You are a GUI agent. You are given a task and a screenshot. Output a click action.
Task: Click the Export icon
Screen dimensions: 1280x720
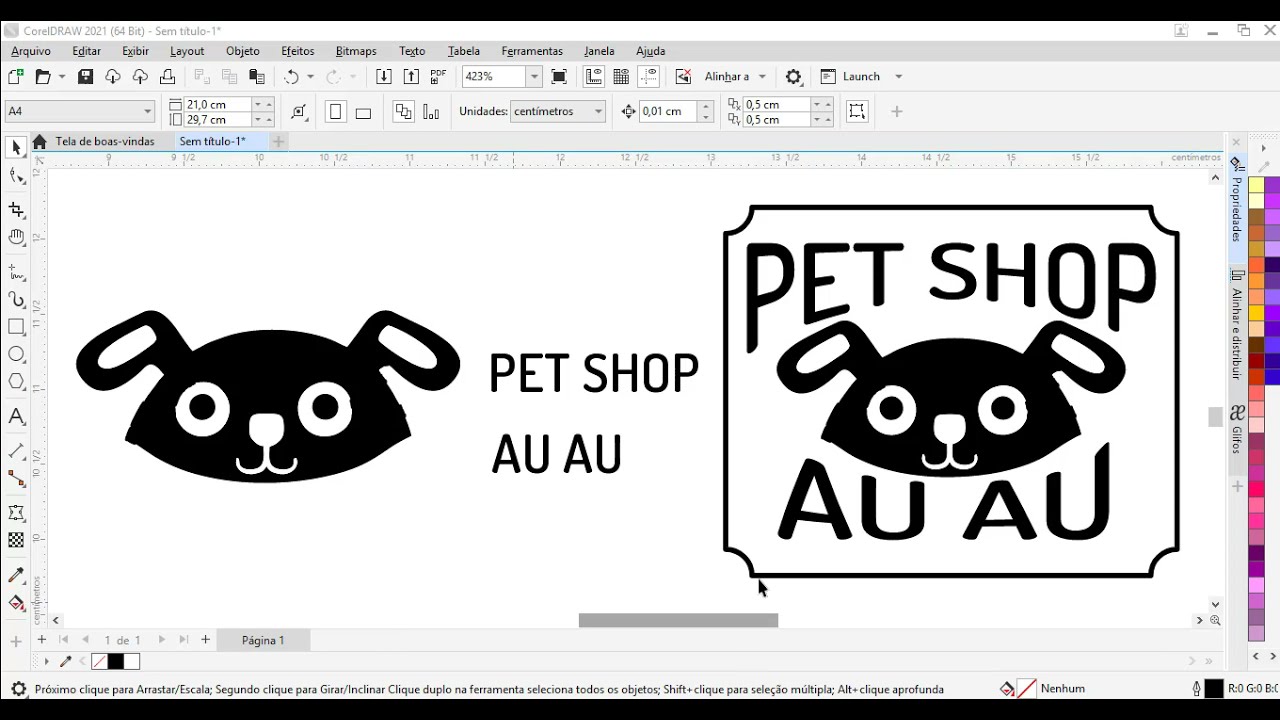(411, 76)
